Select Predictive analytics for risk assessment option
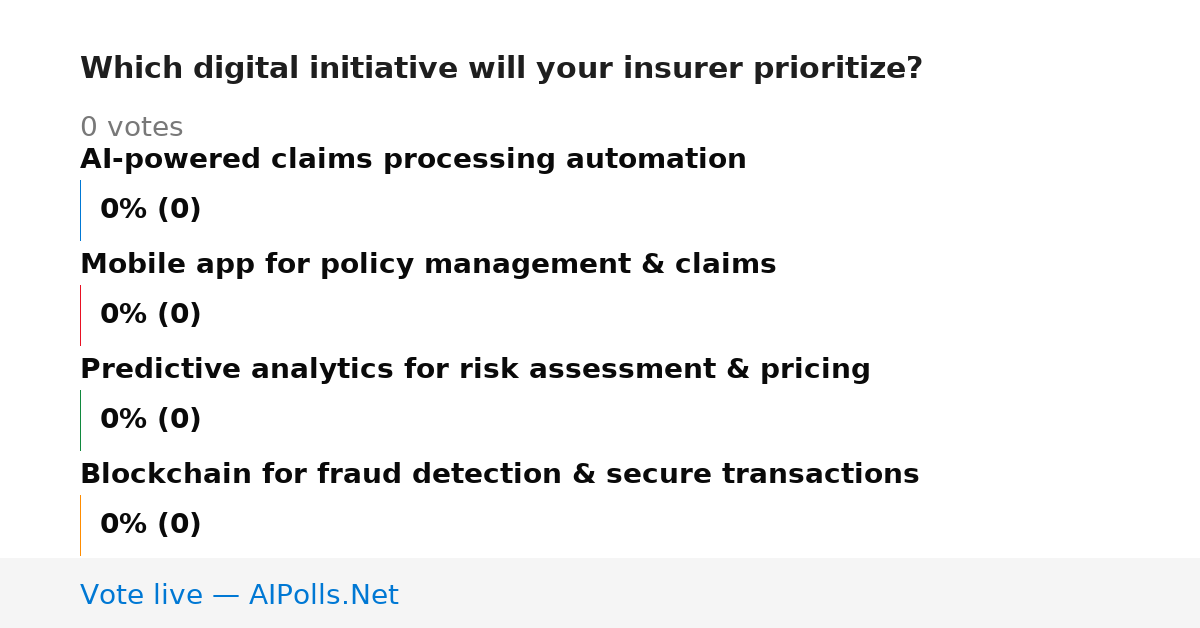This screenshot has height=628, width=1200. [x=475, y=370]
